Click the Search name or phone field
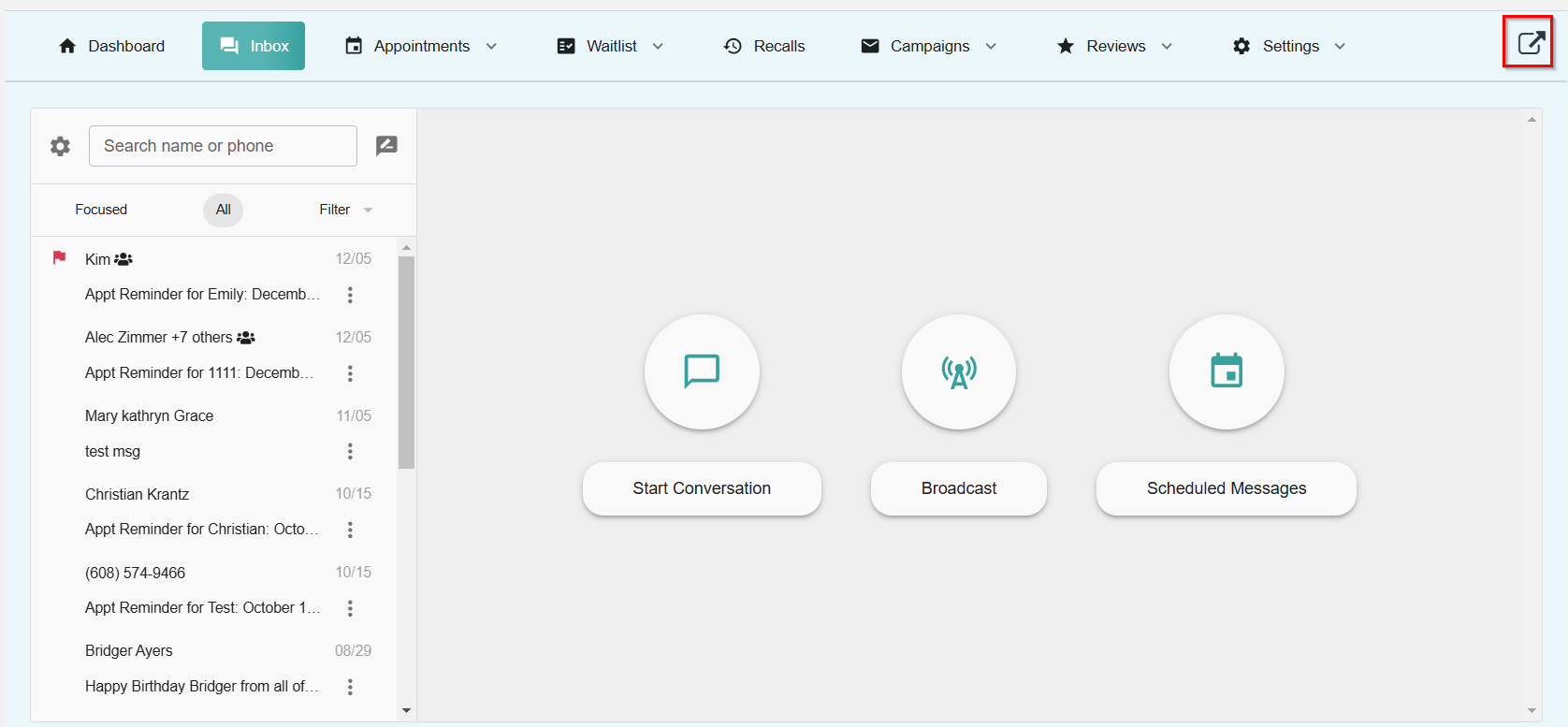The height and width of the screenshot is (727, 1568). click(x=223, y=146)
